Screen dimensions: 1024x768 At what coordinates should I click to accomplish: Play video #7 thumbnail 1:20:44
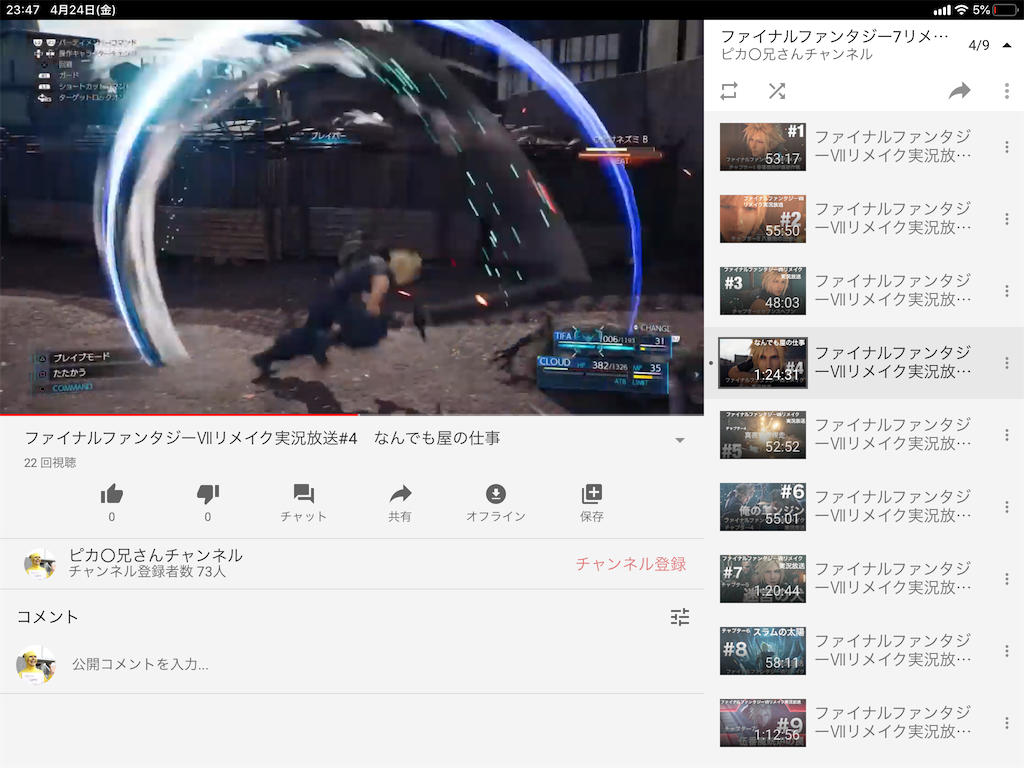(763, 579)
